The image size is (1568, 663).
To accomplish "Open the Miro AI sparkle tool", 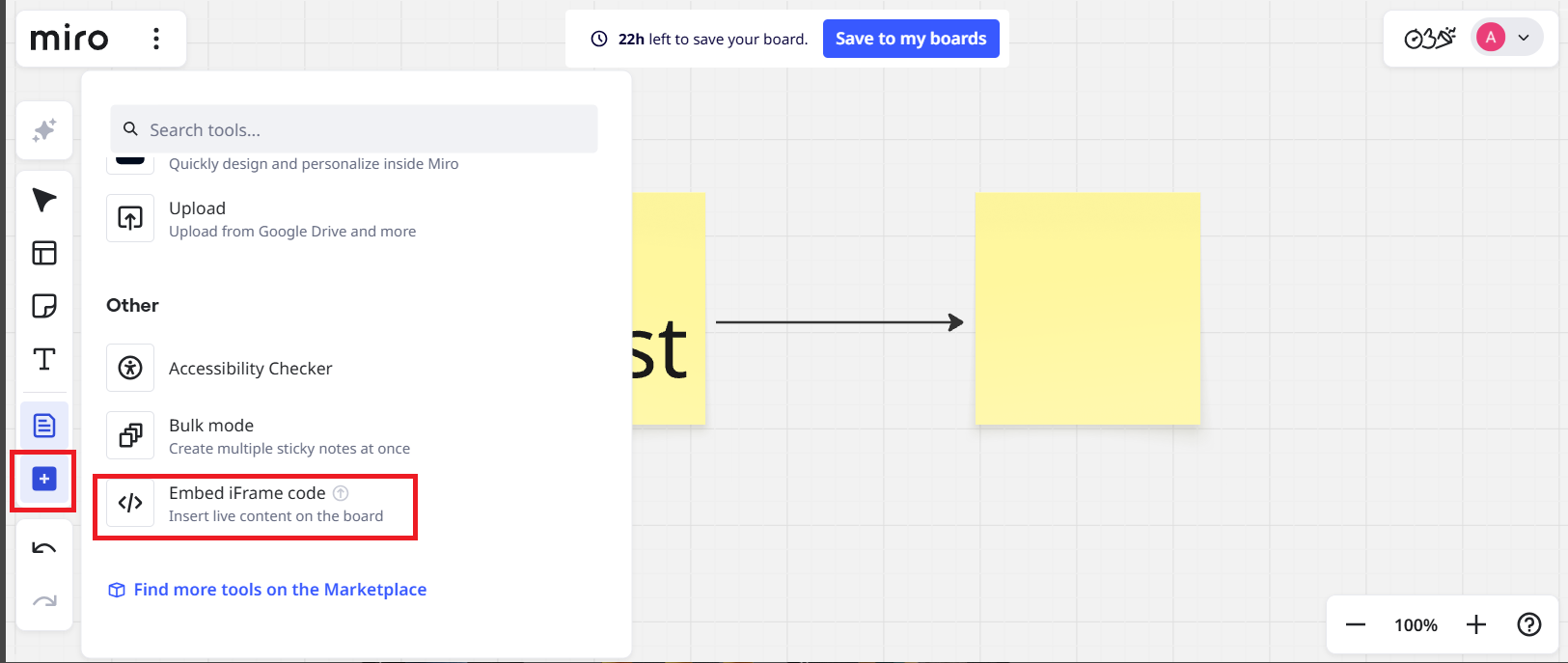I will 44,130.
